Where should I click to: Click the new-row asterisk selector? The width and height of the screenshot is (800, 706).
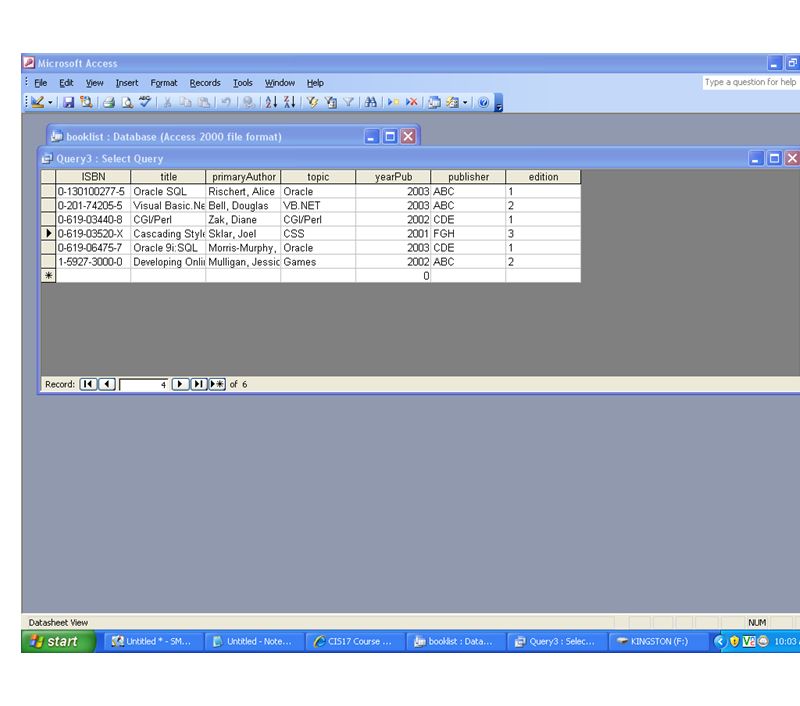[48, 275]
